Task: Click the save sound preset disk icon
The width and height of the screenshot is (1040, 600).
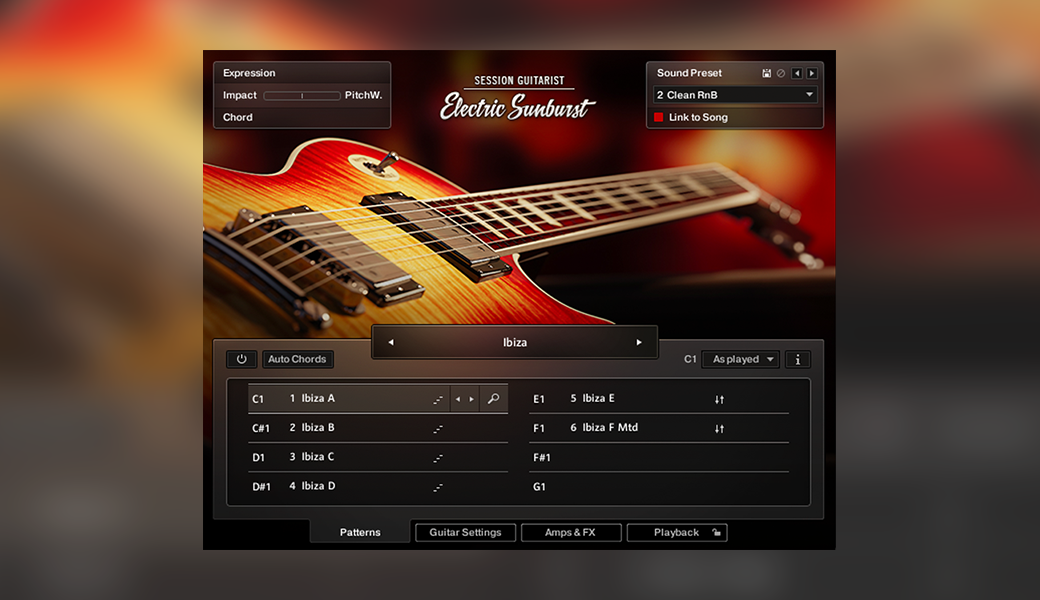Action: 766,74
